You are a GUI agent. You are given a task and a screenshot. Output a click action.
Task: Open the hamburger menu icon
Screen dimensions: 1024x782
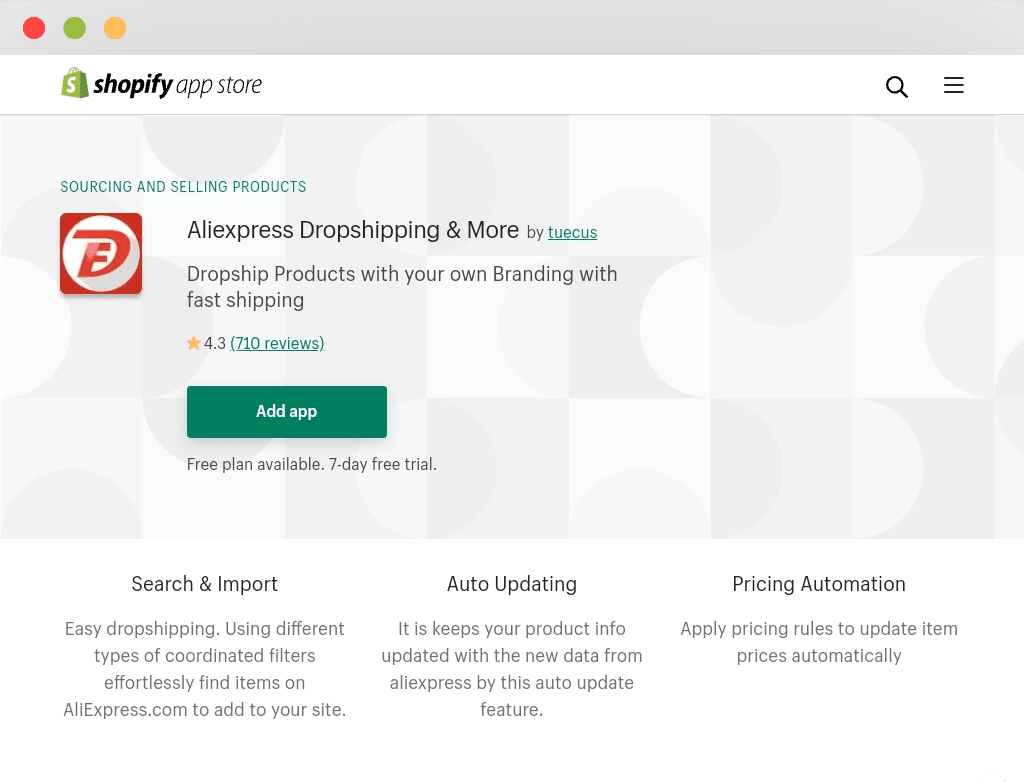click(953, 85)
